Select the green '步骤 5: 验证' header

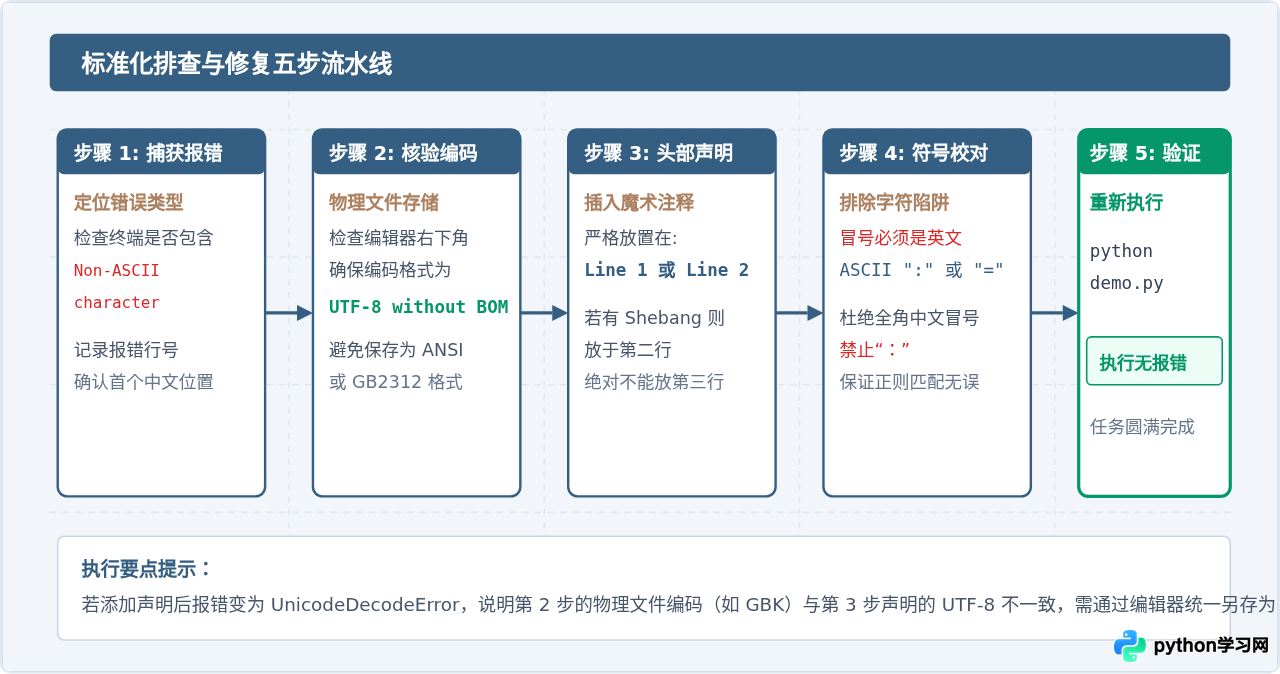[x=1154, y=152]
